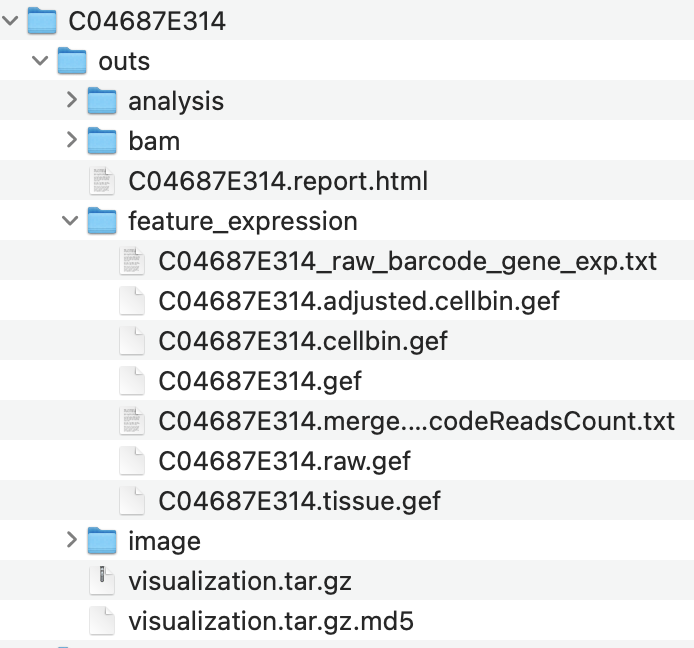Click the report.html file icon
Screen dimensions: 694x648
tap(102, 181)
